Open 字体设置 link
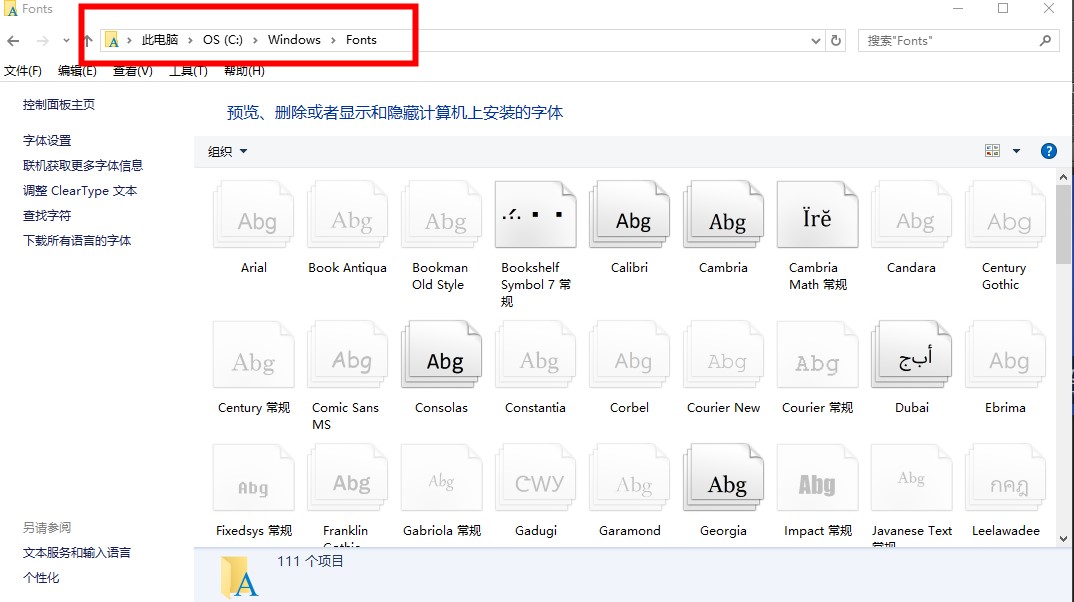The width and height of the screenshot is (1074, 602). (x=47, y=140)
